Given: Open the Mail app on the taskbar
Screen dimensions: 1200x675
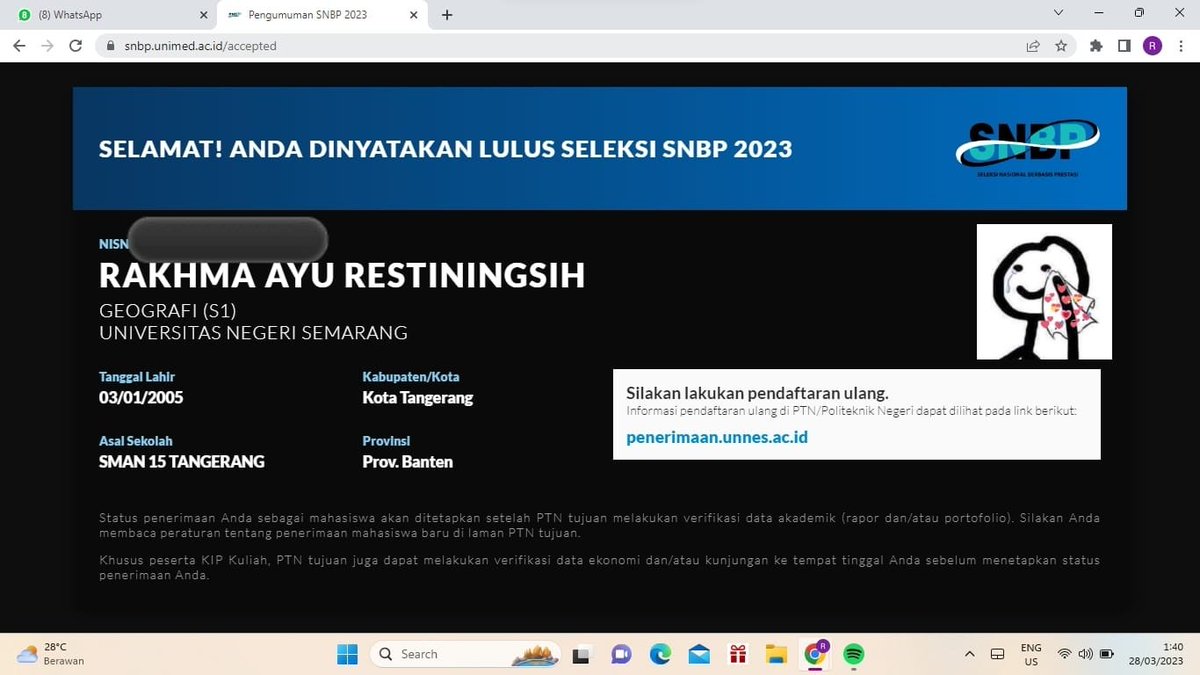Looking at the screenshot, I should tap(699, 654).
